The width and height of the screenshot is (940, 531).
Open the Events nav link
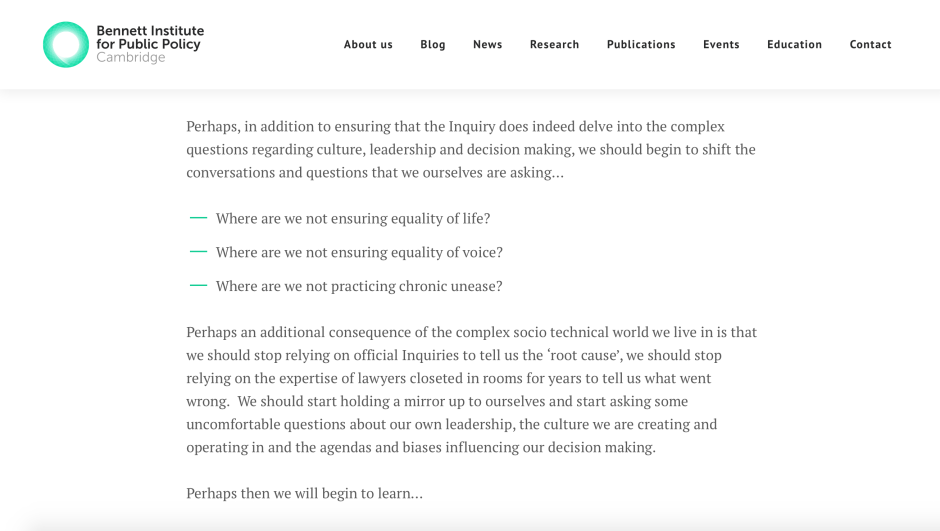(x=721, y=44)
